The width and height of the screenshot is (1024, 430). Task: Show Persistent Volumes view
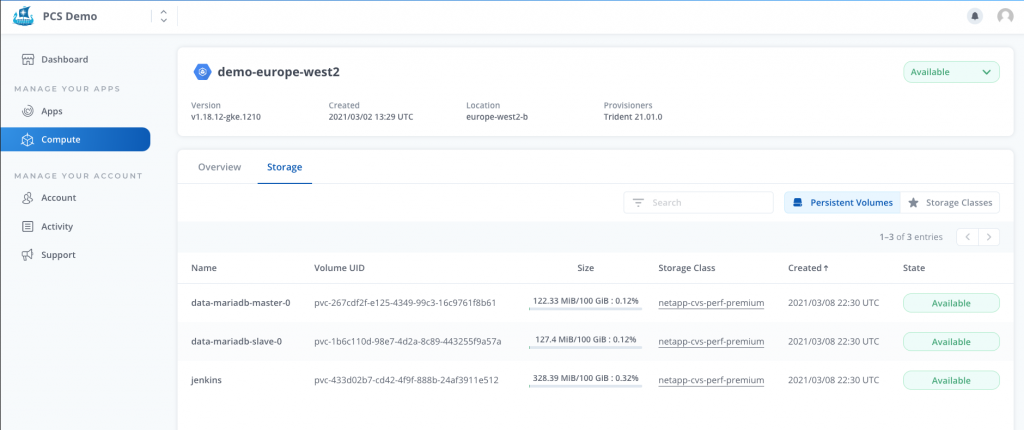pyautogui.click(x=842, y=203)
